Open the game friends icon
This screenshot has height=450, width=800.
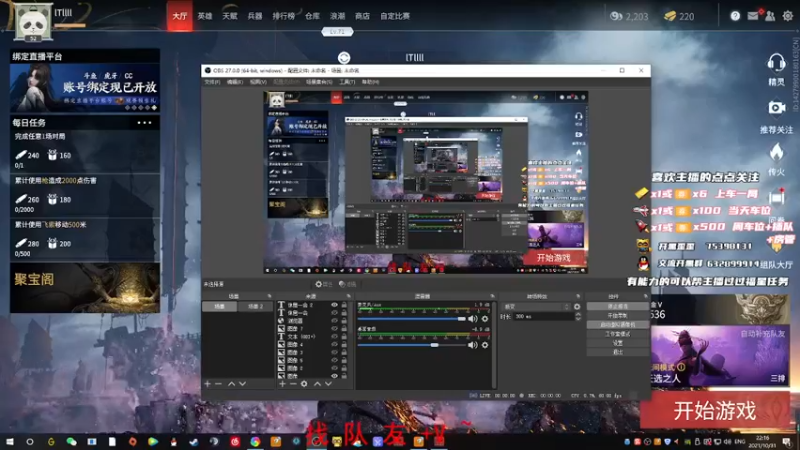coord(770,16)
